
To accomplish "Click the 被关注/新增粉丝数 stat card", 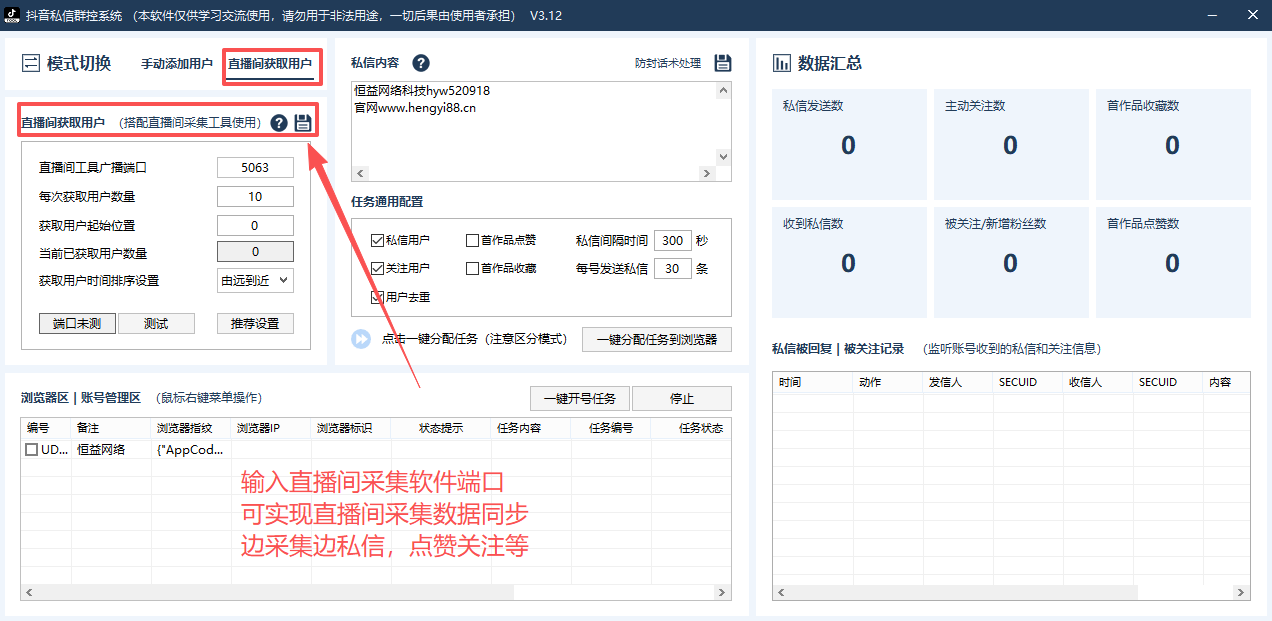I will pos(1010,262).
